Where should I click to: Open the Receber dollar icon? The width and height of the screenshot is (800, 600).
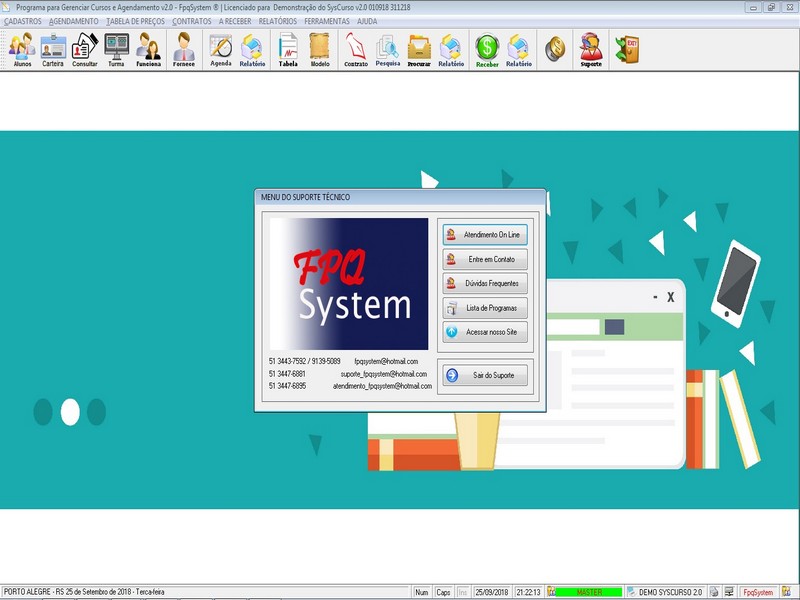click(487, 50)
